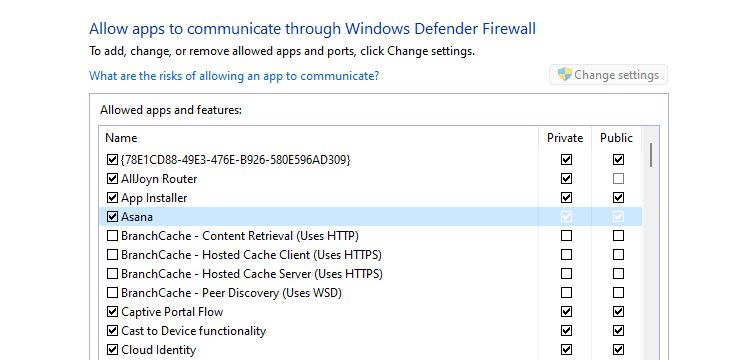Uncheck the Captive Portal Flow name checkbox
This screenshot has width=750, height=360.
[x=112, y=312]
